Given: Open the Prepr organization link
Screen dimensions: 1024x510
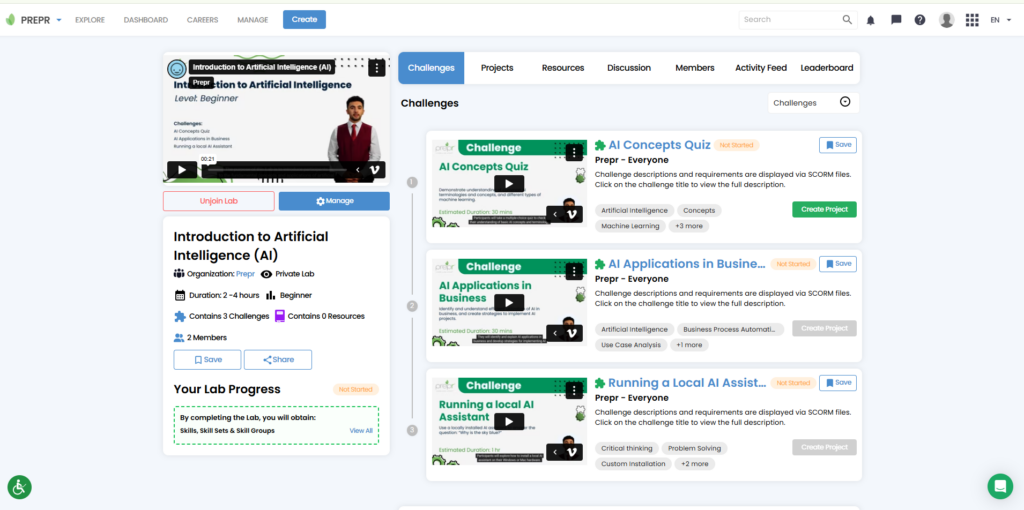Looking at the screenshot, I should 246,274.
